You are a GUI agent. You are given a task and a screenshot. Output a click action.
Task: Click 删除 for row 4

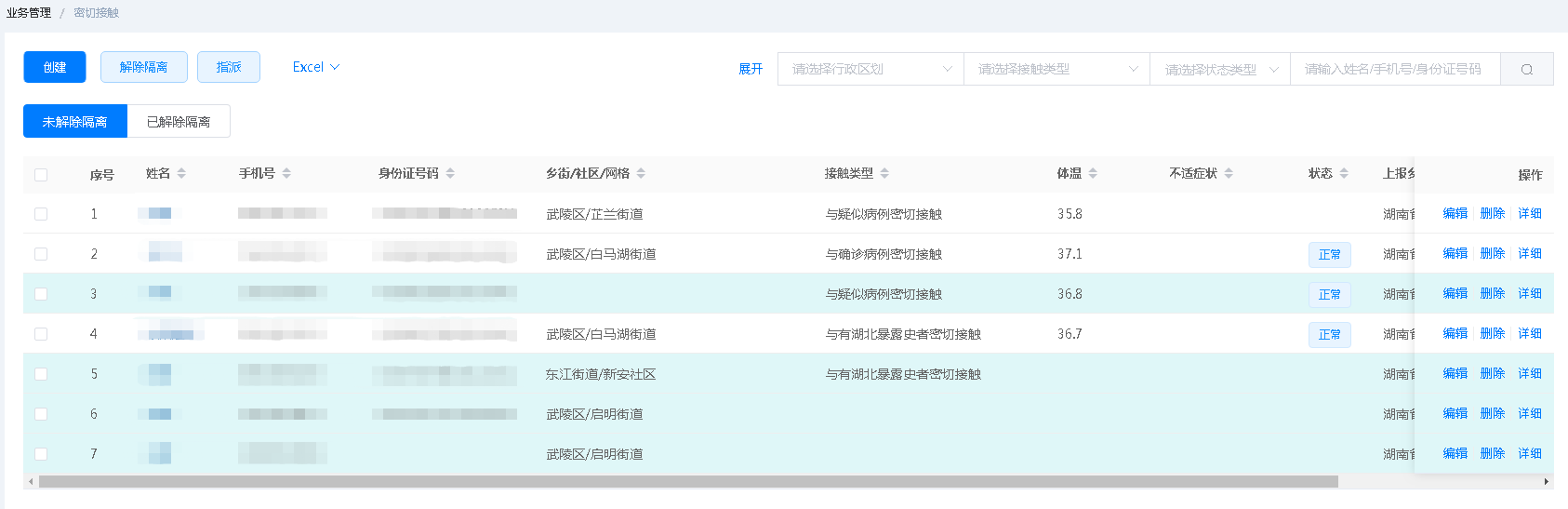[1493, 333]
